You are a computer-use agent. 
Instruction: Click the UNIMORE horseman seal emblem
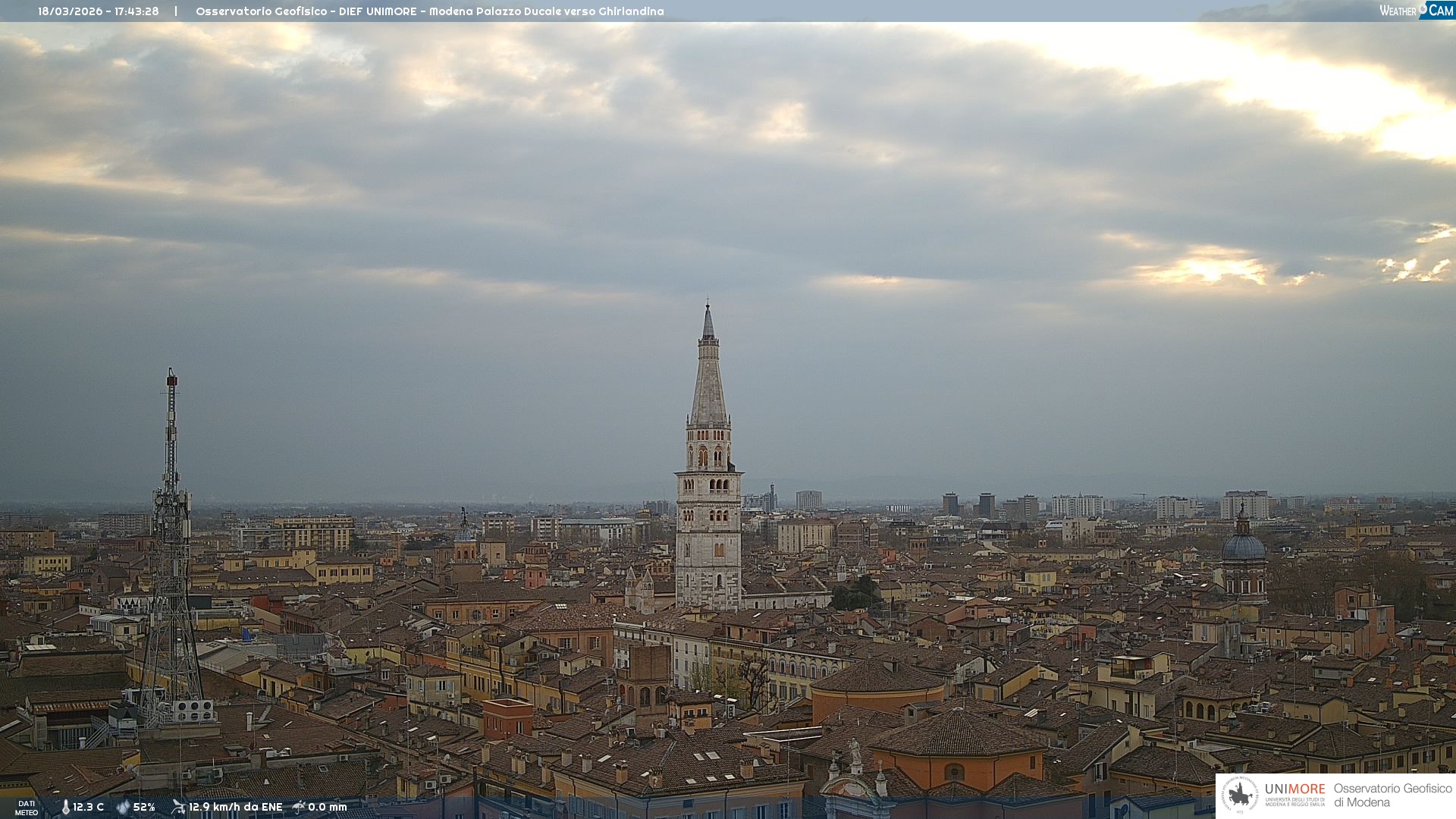tap(1240, 795)
